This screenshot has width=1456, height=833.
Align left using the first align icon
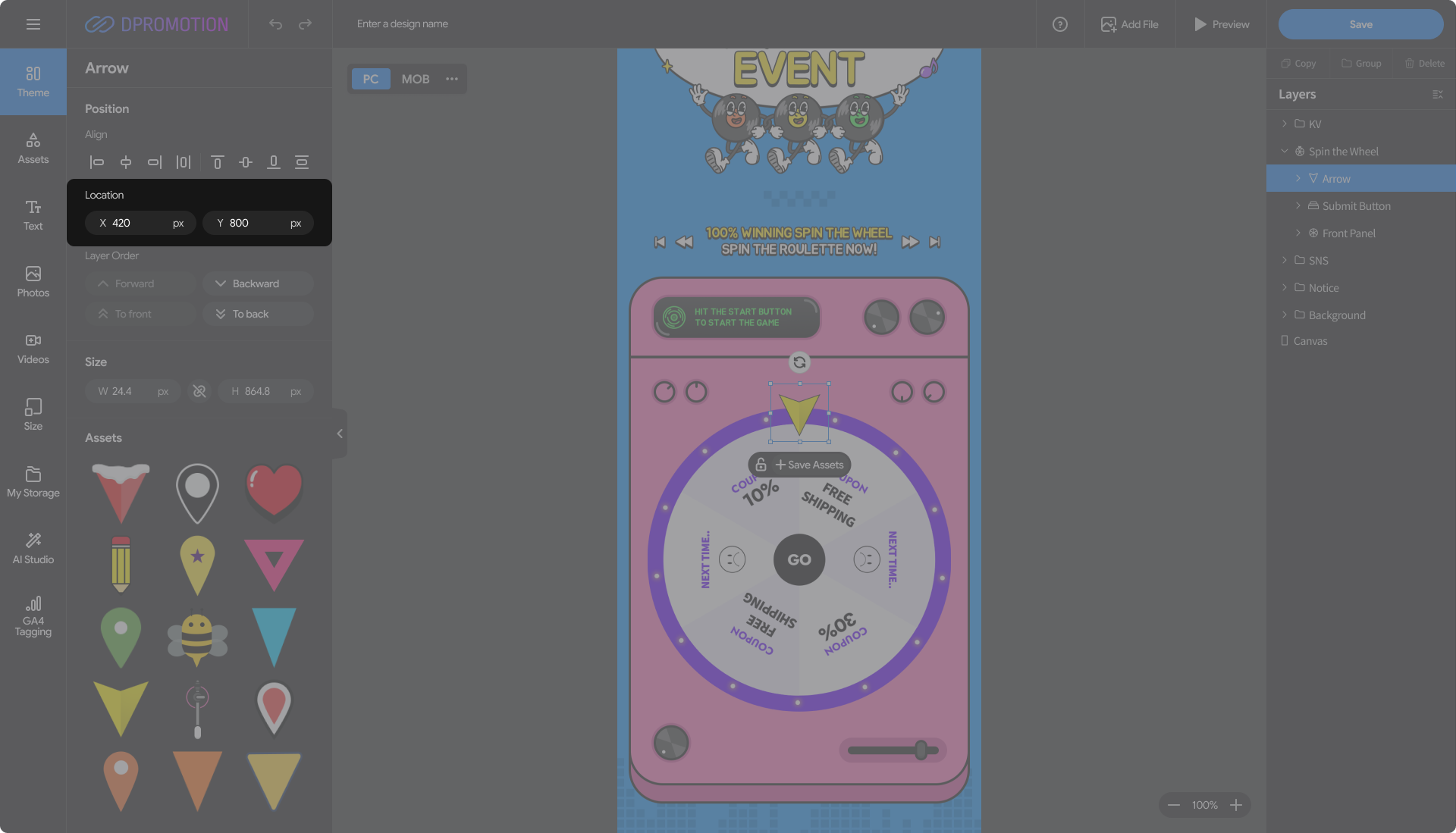click(96, 162)
